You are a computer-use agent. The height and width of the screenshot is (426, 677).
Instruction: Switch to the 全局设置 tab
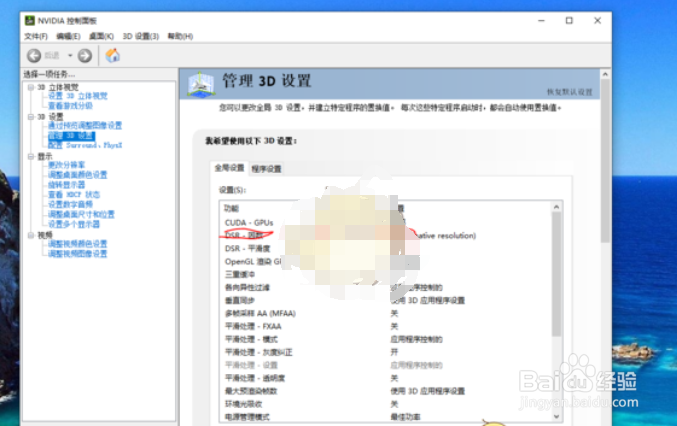pos(229,168)
